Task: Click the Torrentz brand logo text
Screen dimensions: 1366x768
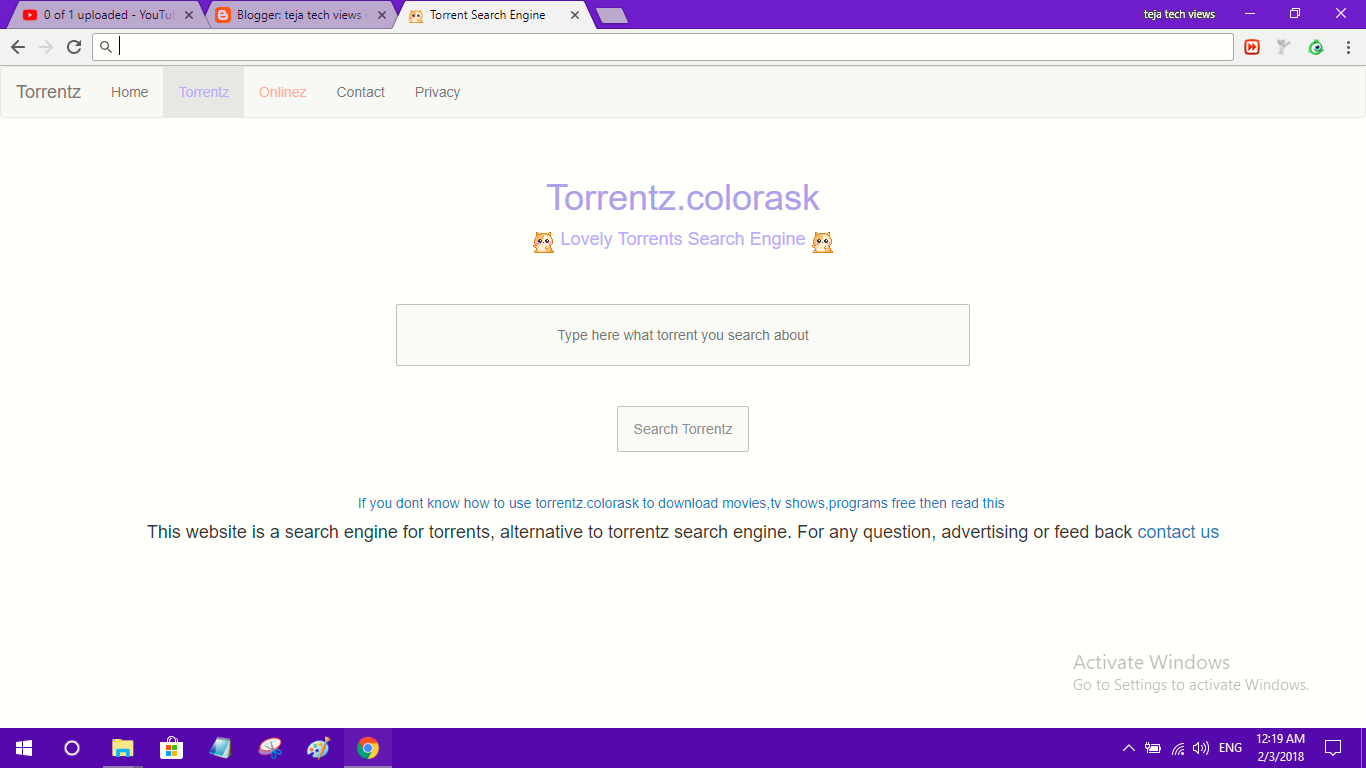Action: (48, 92)
